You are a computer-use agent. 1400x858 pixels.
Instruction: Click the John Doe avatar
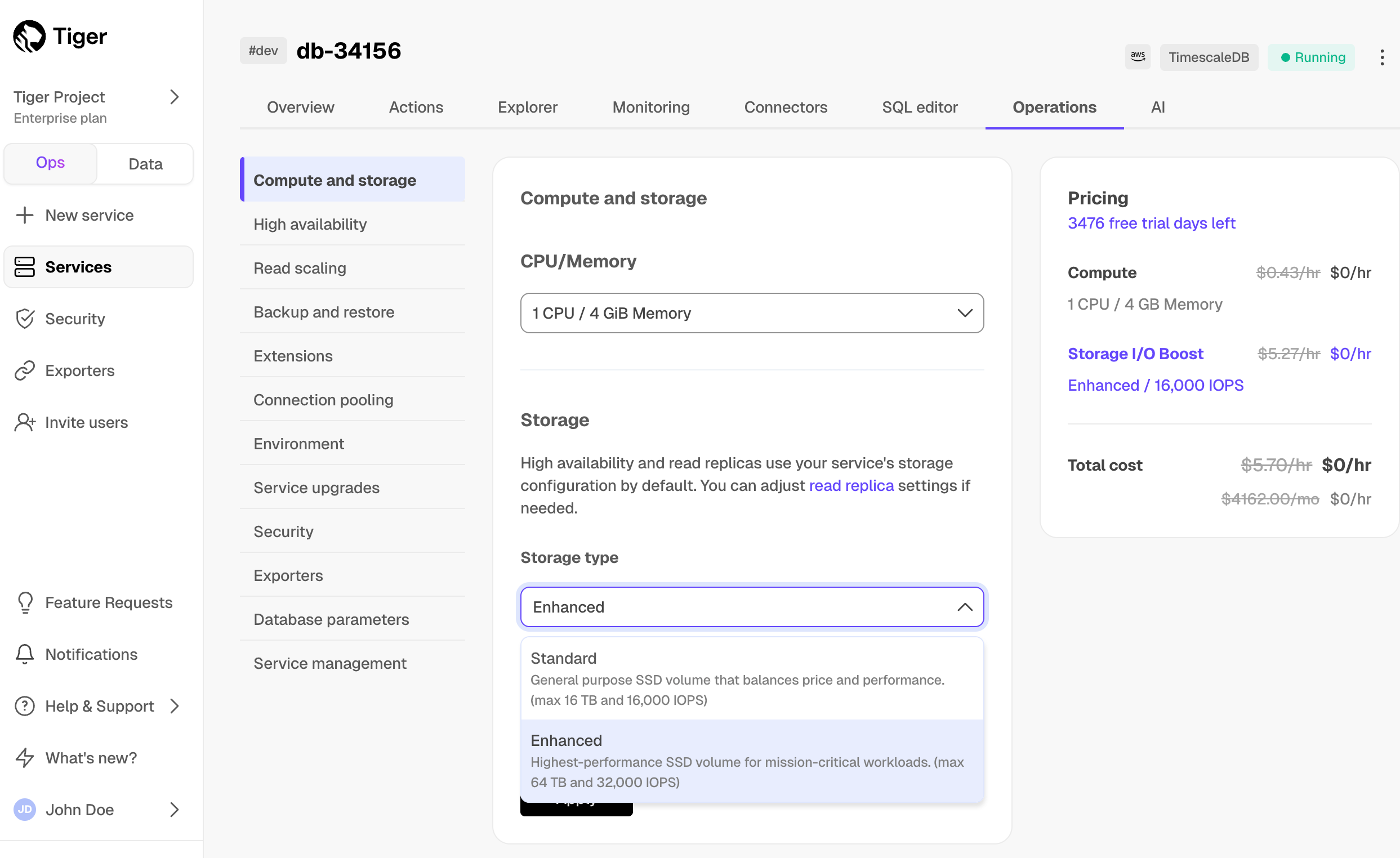pos(24,809)
